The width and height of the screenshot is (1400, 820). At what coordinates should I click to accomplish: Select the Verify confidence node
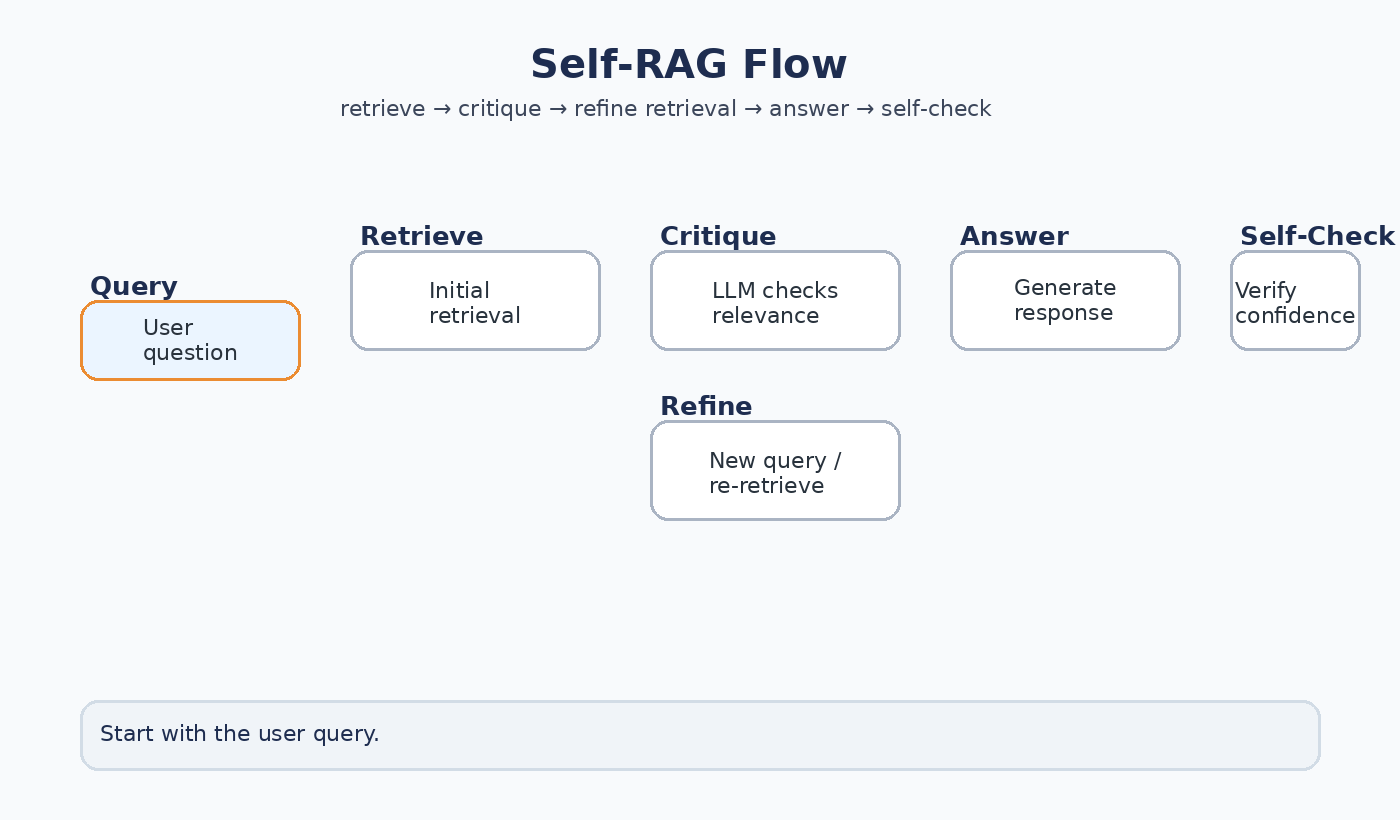(x=1295, y=300)
